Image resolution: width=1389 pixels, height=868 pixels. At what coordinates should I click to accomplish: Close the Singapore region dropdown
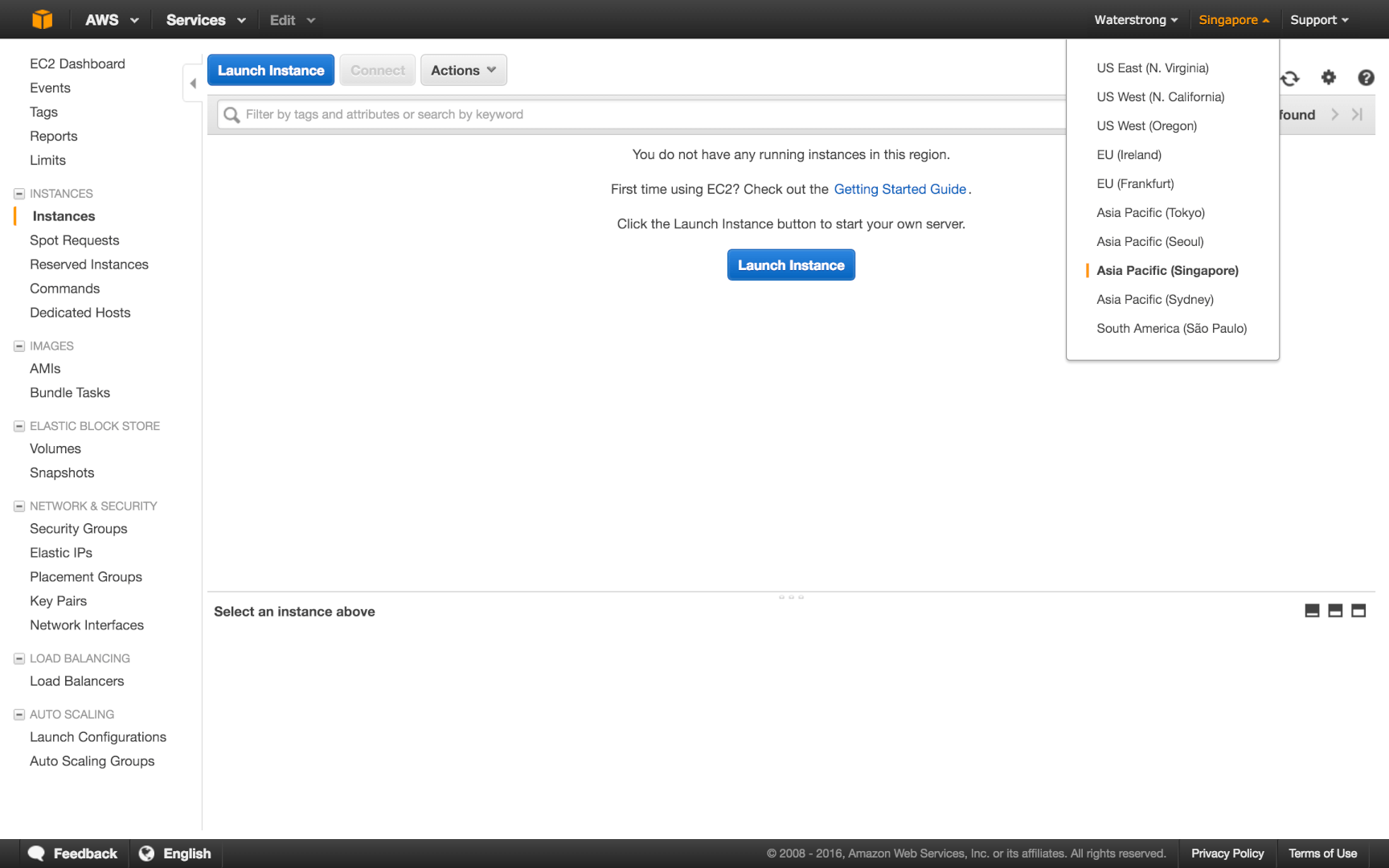click(1234, 20)
